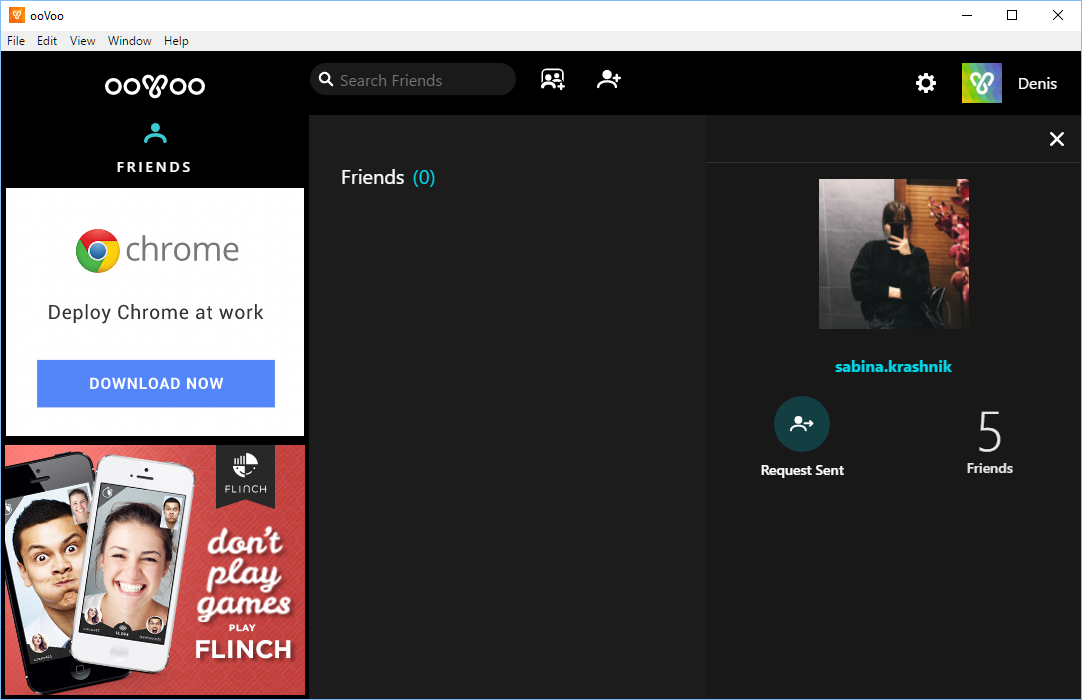Open the sabina.krashnik username link
Viewport: 1082px width, 700px height.
click(x=893, y=367)
